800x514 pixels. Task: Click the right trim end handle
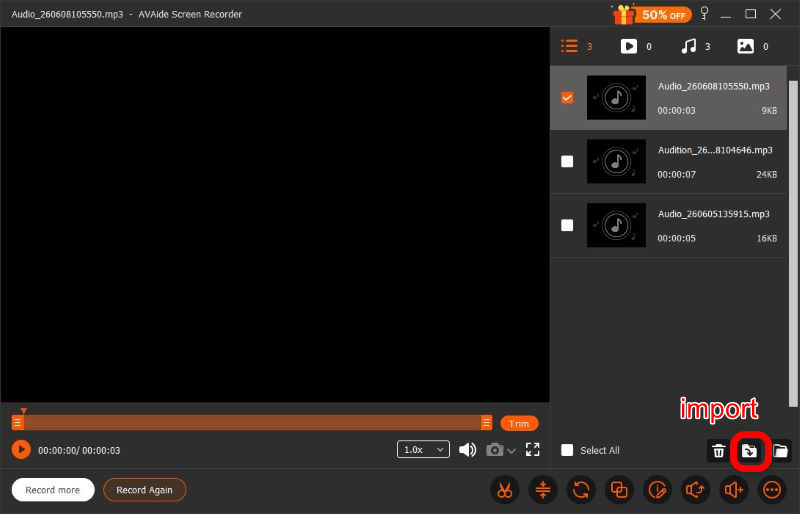coord(486,423)
